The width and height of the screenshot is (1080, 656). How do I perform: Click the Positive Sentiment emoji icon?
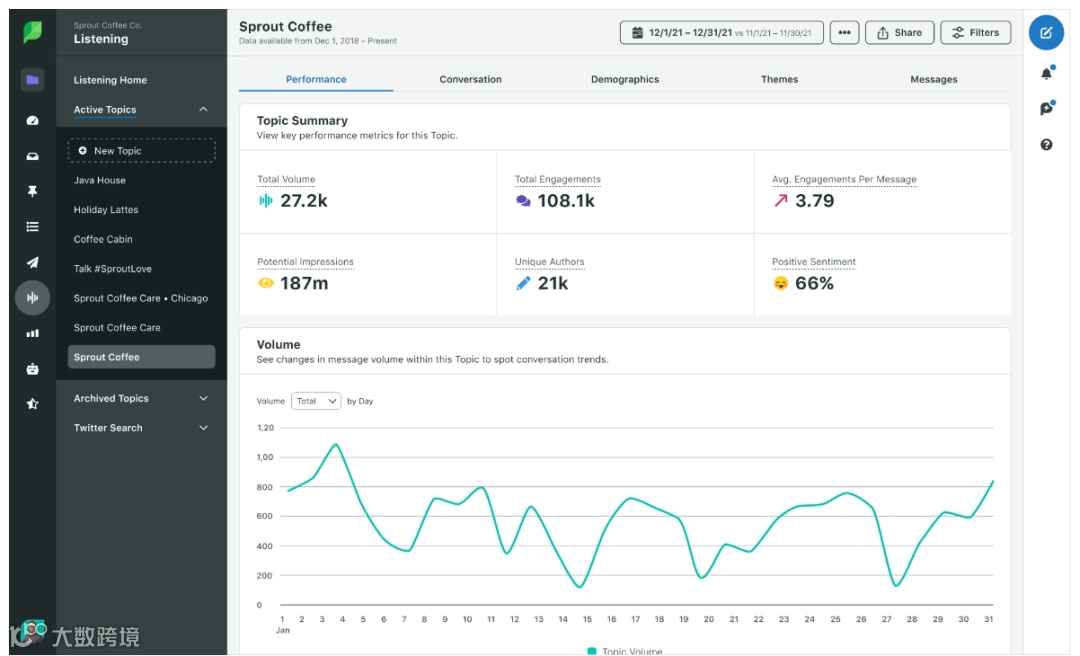coord(780,283)
